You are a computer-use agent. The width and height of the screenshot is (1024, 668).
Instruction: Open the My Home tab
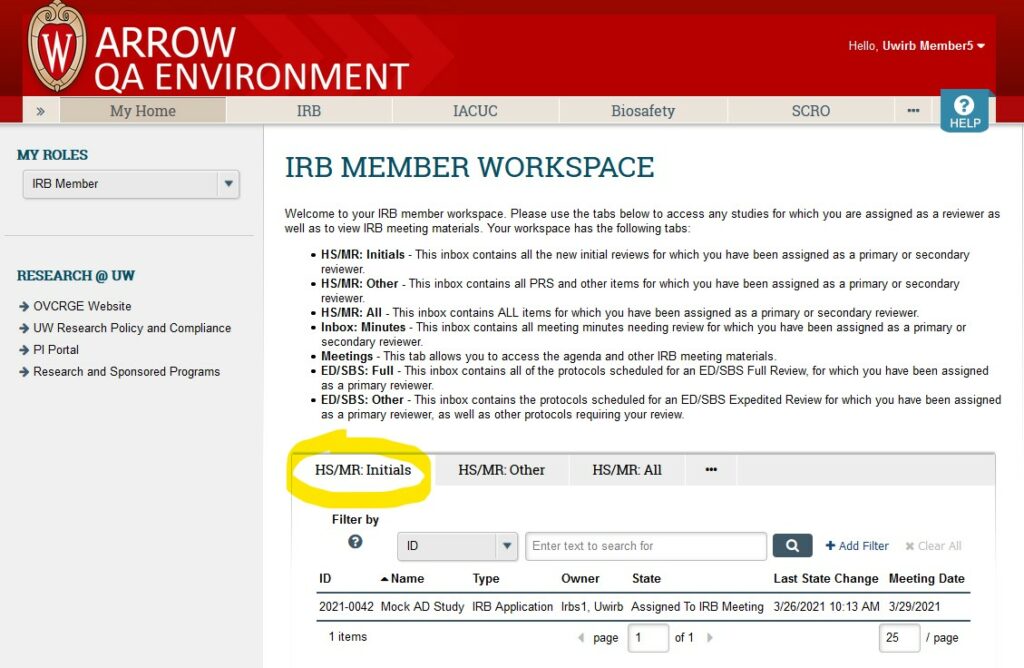click(143, 111)
